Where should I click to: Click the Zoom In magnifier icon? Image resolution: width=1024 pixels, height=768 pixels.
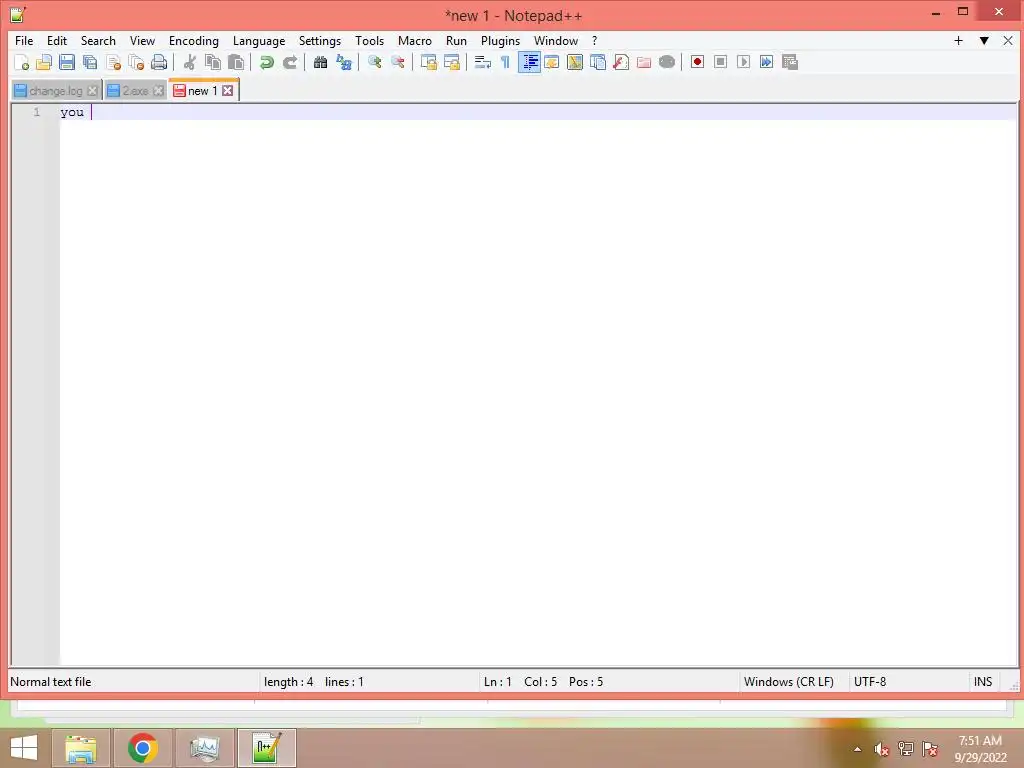(x=374, y=62)
